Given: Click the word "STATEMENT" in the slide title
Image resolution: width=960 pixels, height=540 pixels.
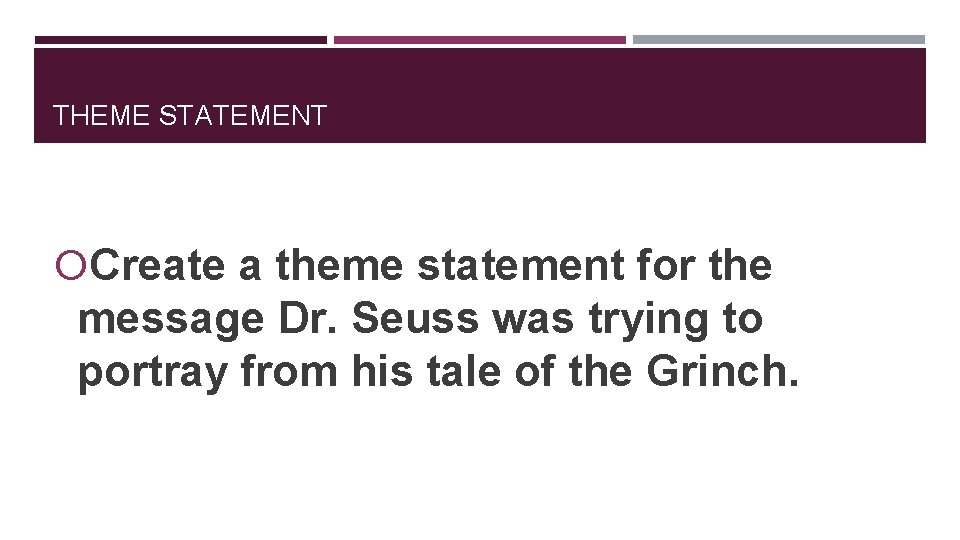Looking at the screenshot, I should 243,116.
